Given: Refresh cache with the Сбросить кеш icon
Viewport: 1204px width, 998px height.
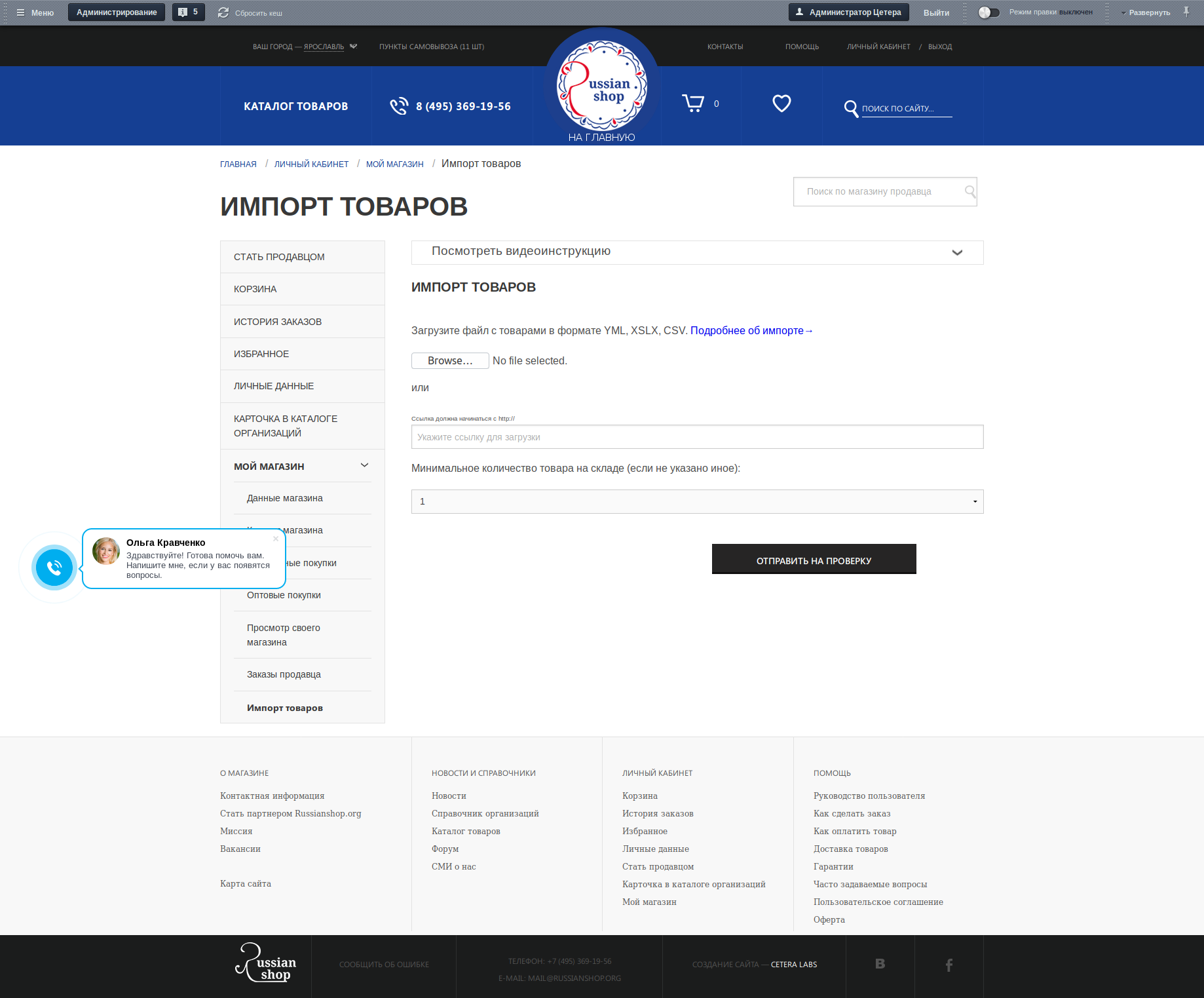Looking at the screenshot, I should tap(224, 11).
